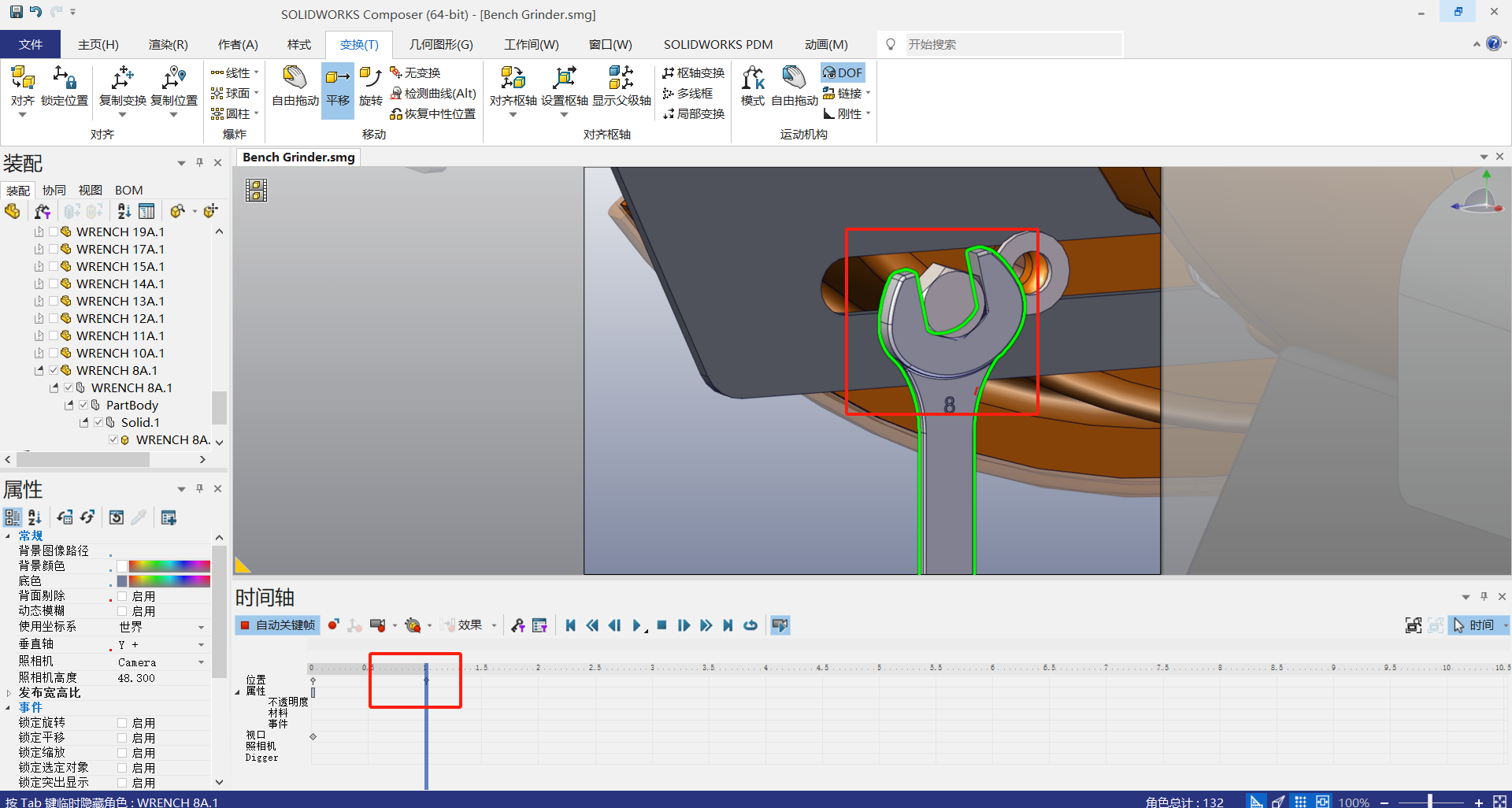Open the 使用坐标系 dropdown
This screenshot has width=1512, height=808.
201,627
